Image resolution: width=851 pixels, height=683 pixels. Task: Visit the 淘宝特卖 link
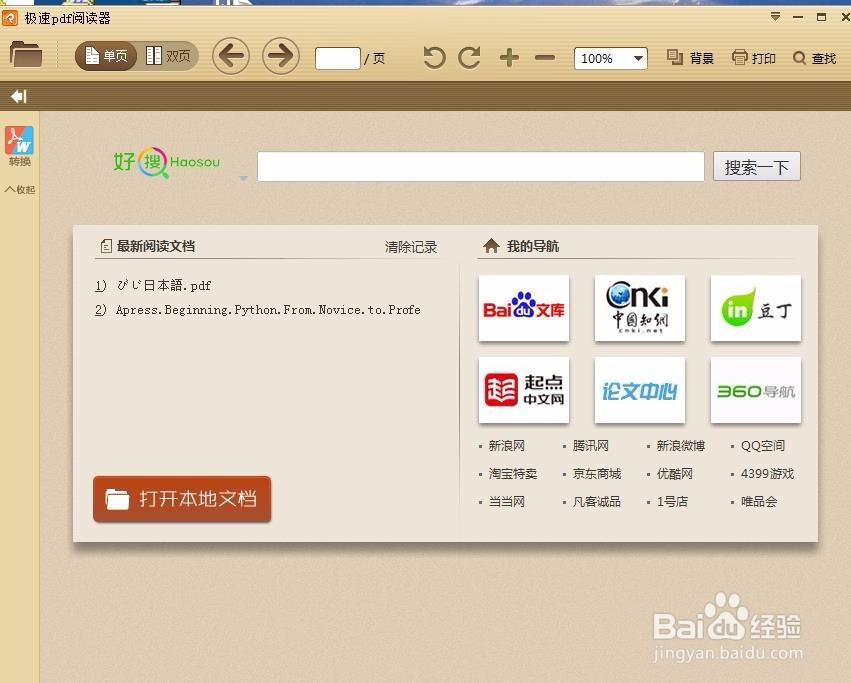[512, 474]
